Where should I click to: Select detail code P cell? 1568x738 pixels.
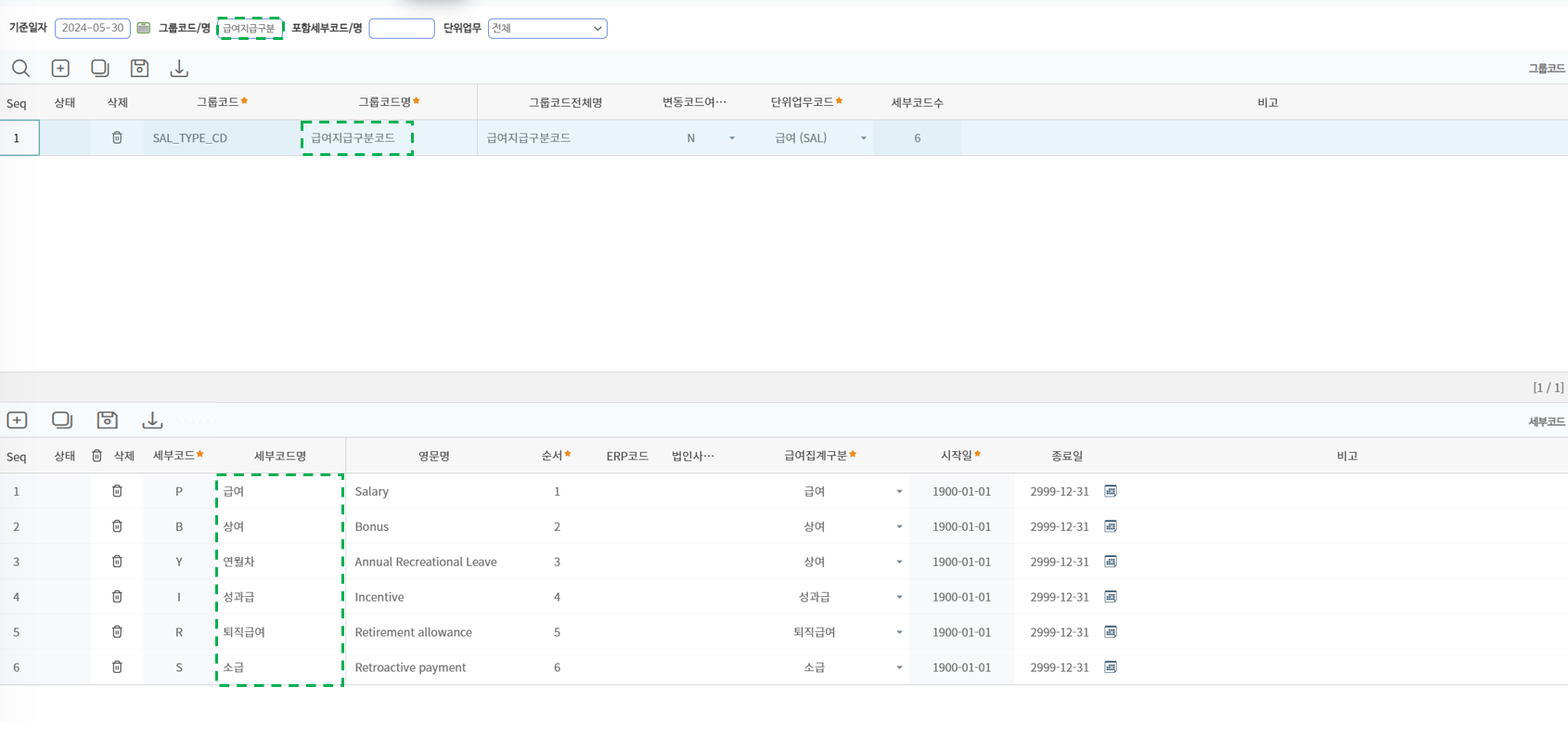pyautogui.click(x=179, y=491)
